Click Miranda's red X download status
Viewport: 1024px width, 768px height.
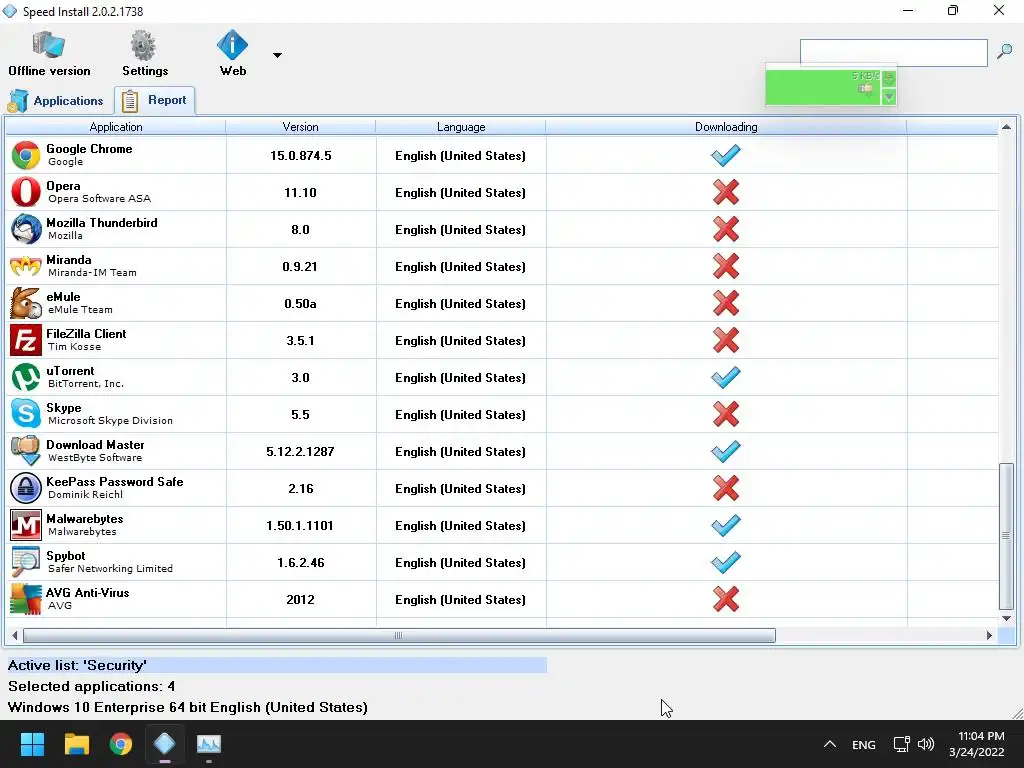point(726,266)
